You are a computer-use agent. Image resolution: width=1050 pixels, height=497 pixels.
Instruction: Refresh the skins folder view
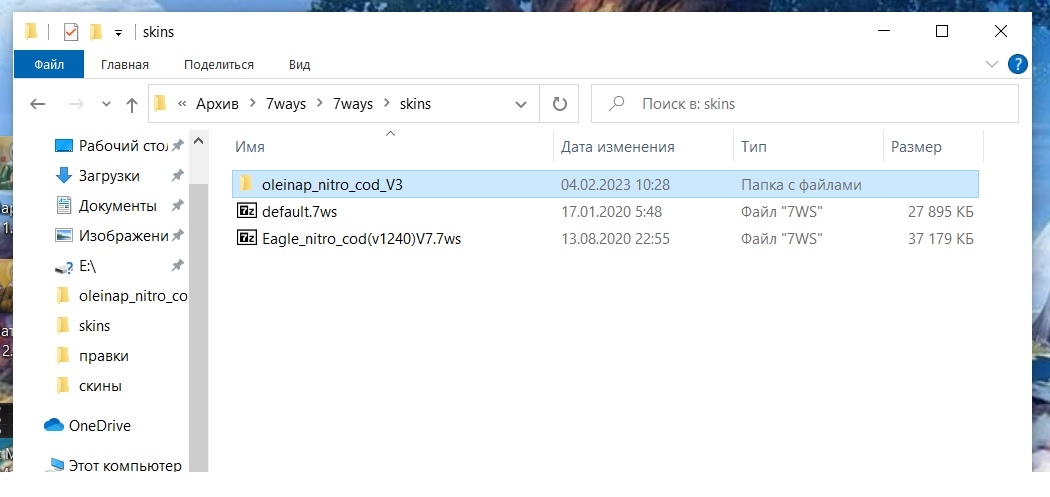tap(560, 104)
